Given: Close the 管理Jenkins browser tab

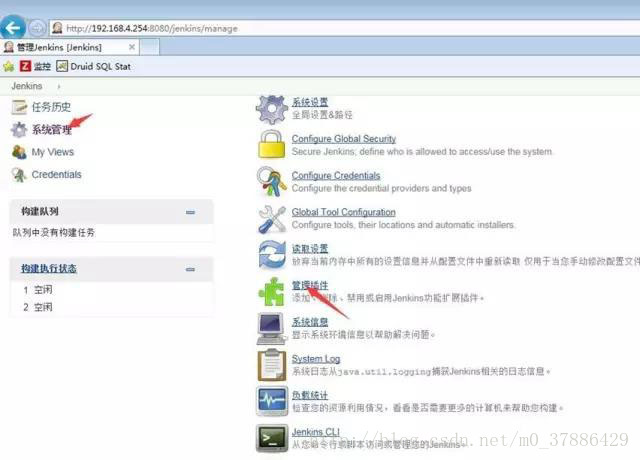Looking at the screenshot, I should (x=132, y=47).
